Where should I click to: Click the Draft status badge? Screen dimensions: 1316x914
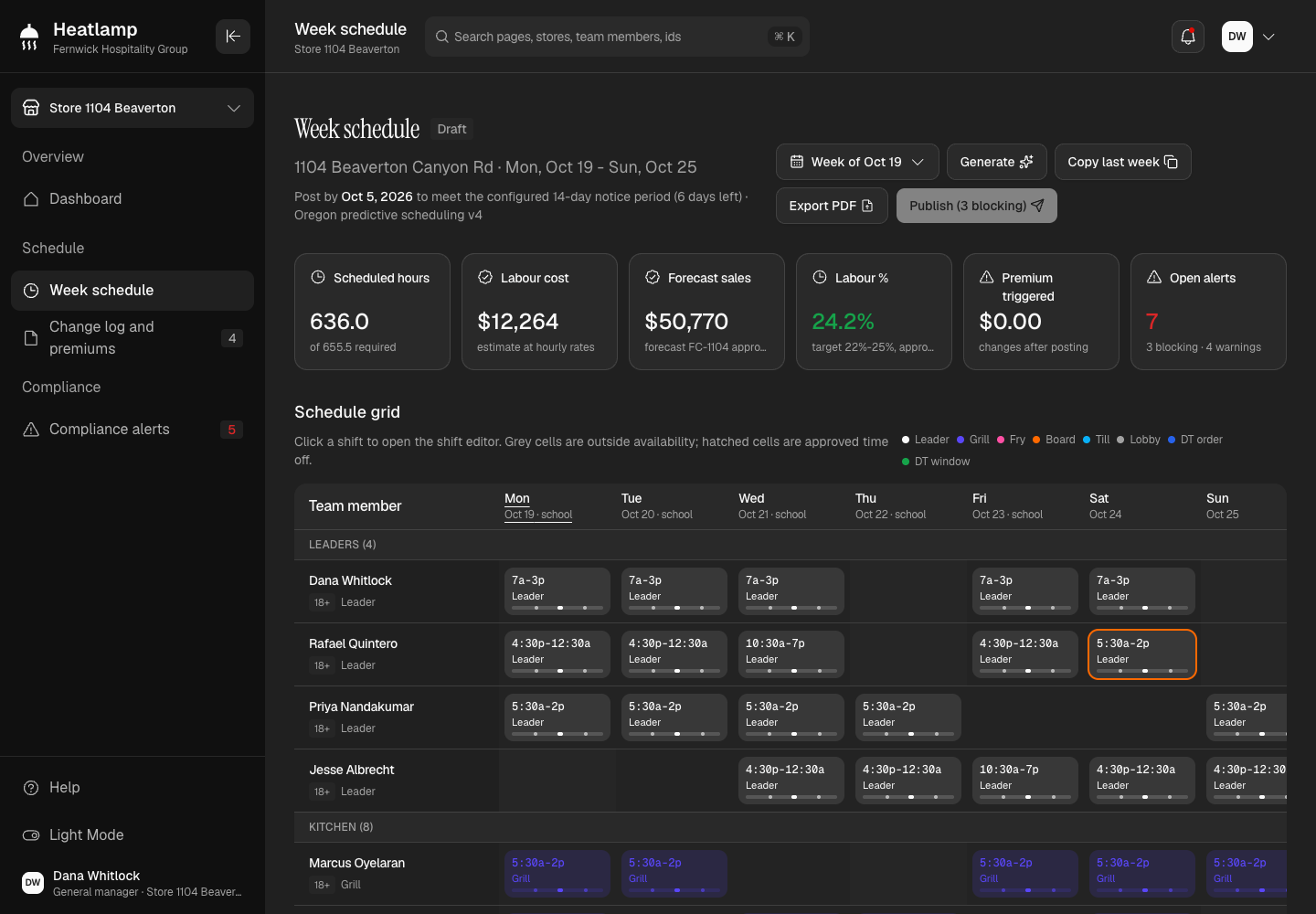pyautogui.click(x=451, y=129)
